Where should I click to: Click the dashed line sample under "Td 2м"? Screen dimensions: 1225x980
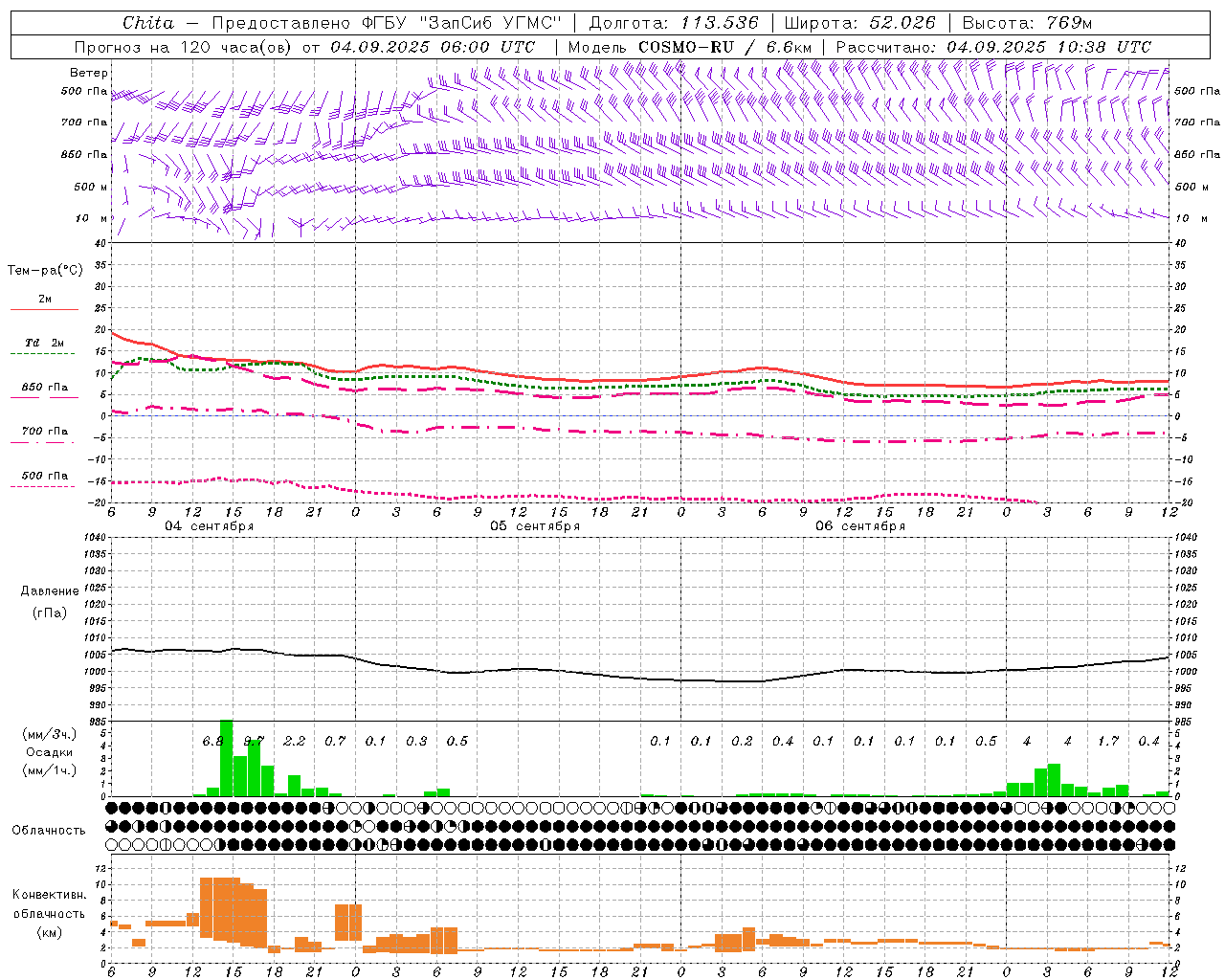coord(42,354)
